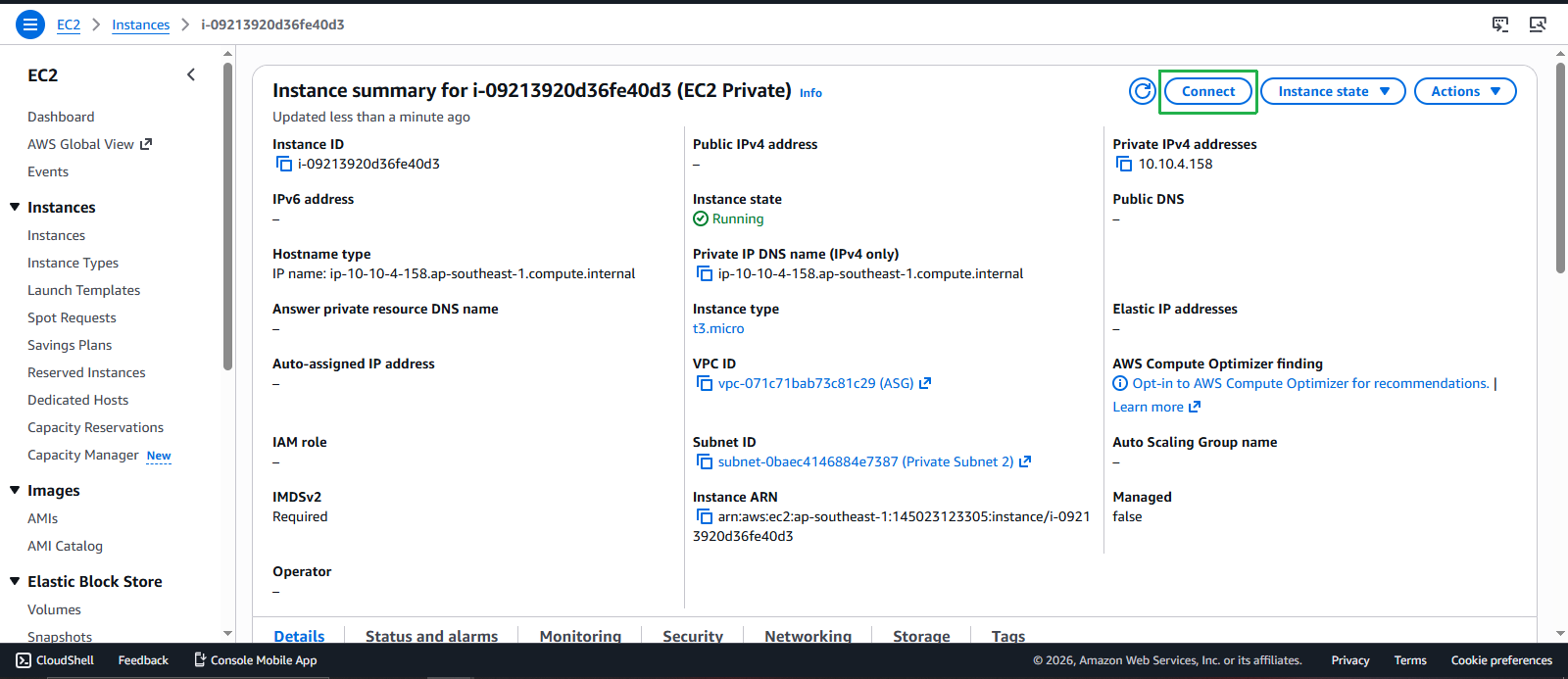The width and height of the screenshot is (1568, 679).
Task: Open Events in the sidebar
Action: point(48,171)
